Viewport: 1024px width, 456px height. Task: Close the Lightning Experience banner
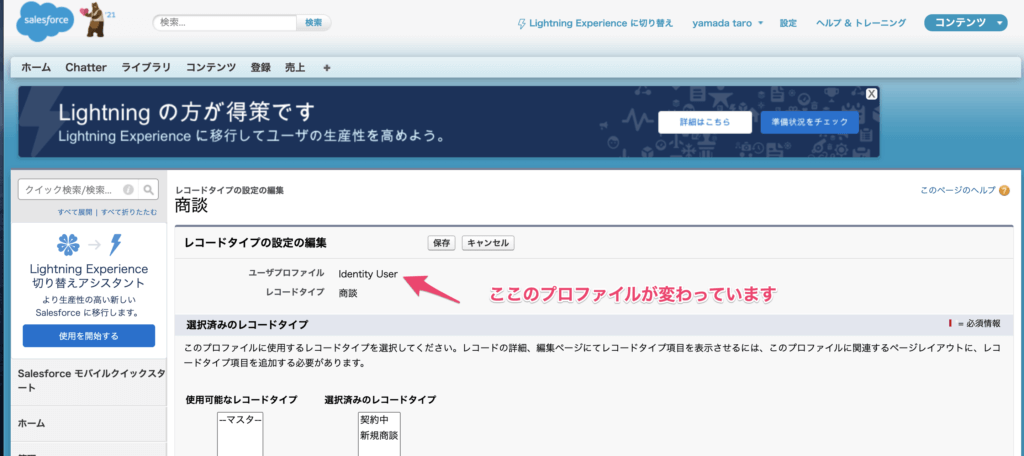point(872,93)
